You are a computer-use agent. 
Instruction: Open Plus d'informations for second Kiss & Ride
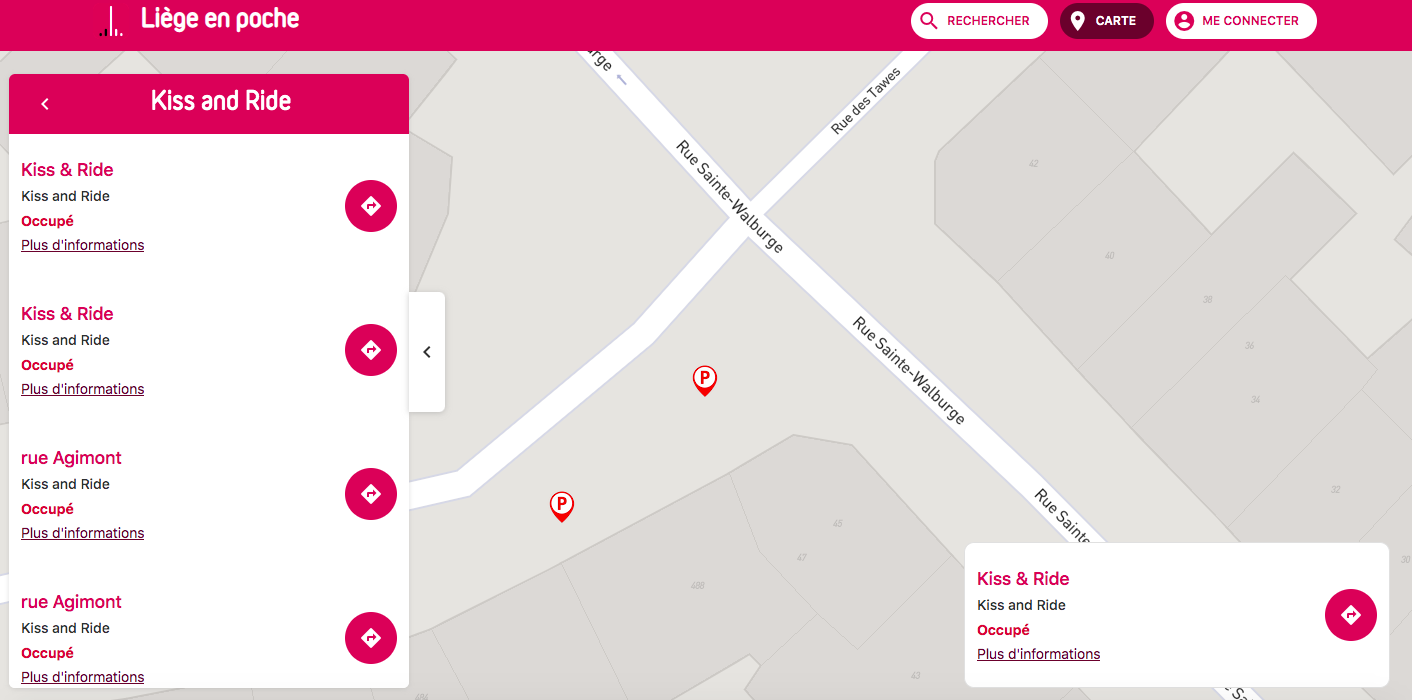tap(83, 389)
